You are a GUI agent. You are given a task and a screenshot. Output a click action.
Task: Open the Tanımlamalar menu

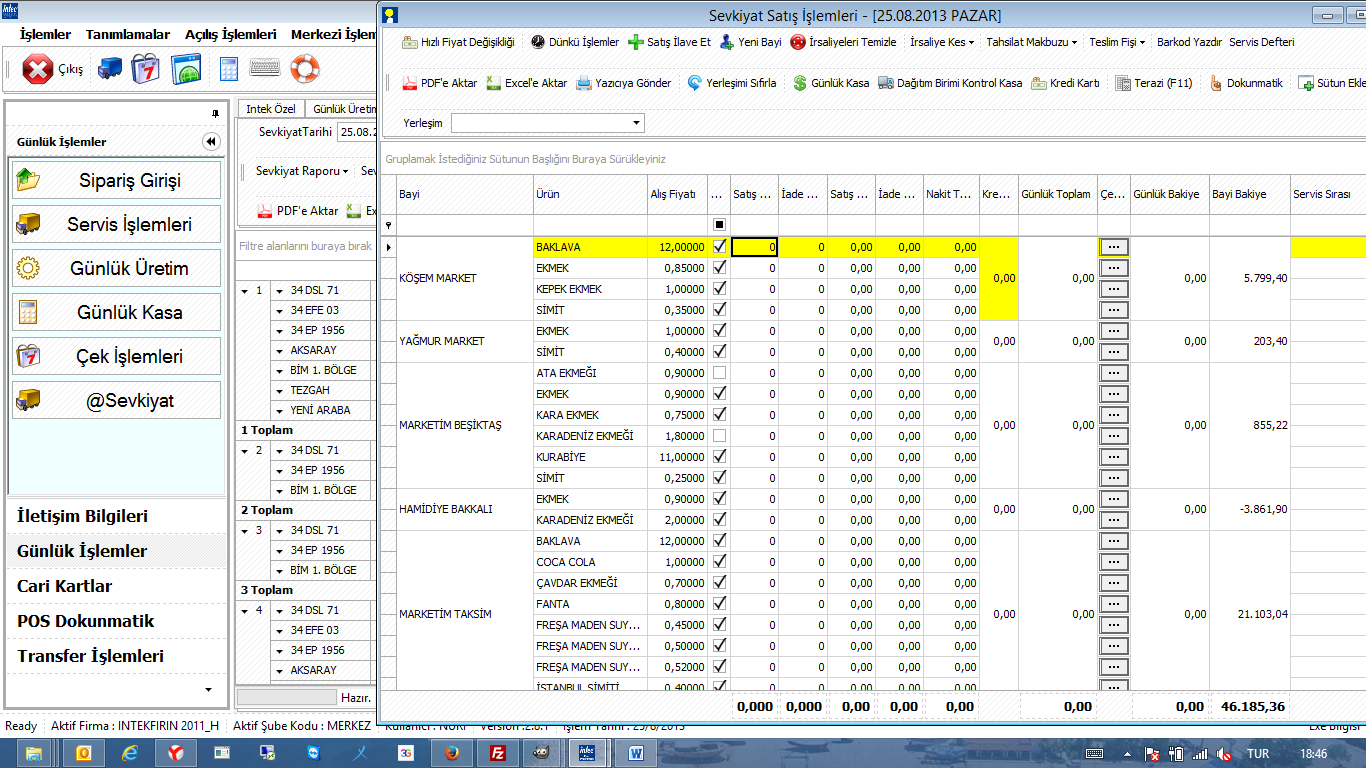click(128, 34)
